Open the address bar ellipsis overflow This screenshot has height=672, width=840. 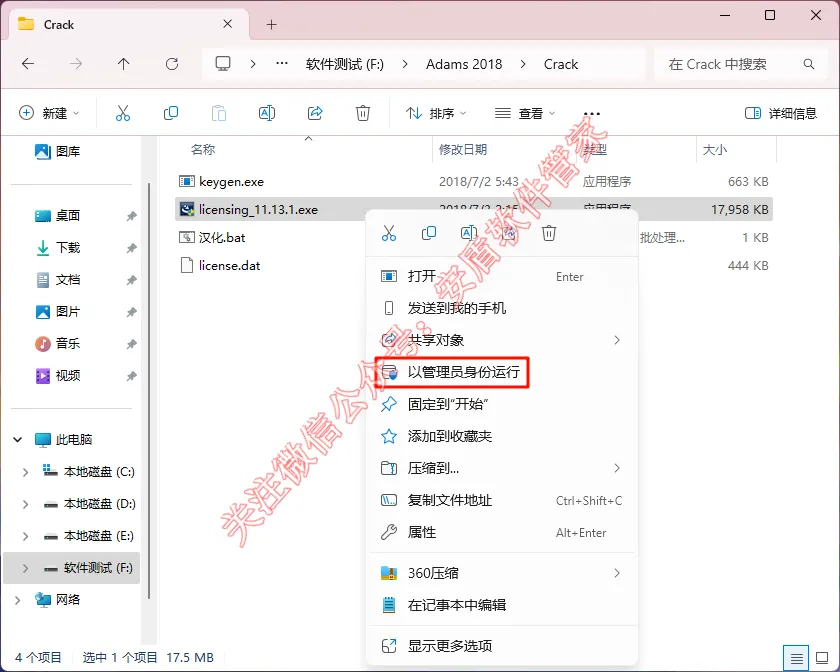click(282, 64)
